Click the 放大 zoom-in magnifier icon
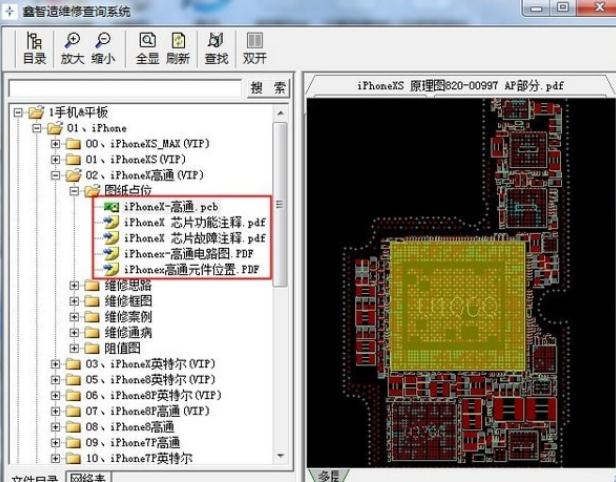This screenshot has width=616, height=482. 73,48
